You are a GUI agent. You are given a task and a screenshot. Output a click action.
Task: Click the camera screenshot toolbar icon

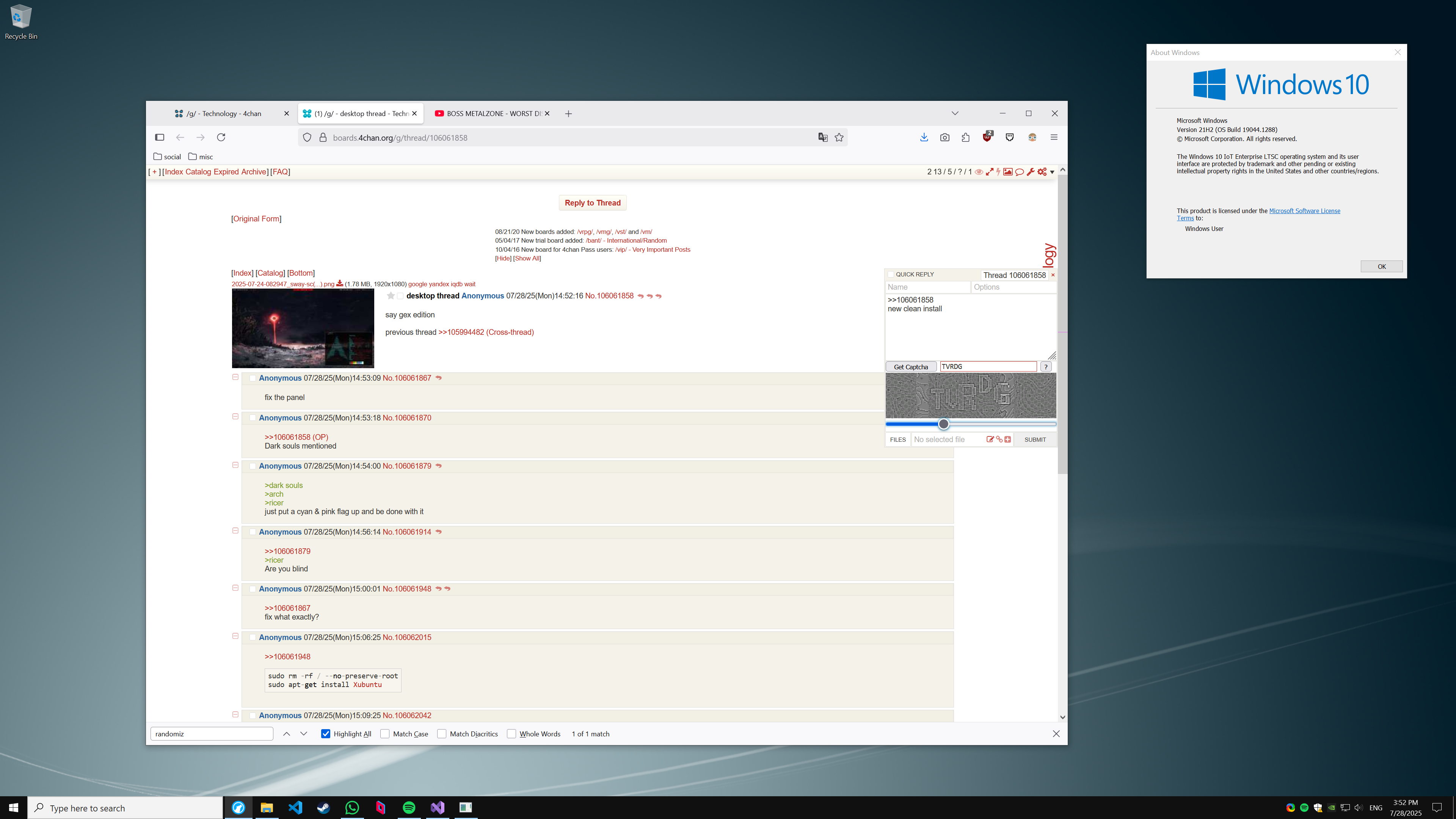[x=945, y=137]
